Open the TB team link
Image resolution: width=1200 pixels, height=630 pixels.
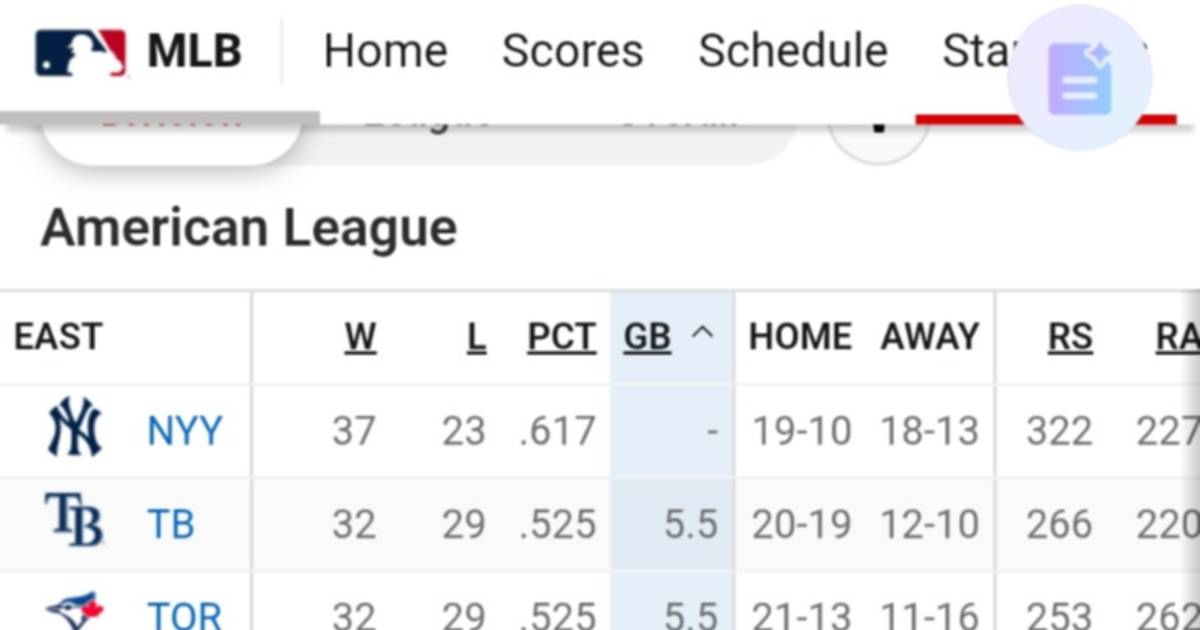(x=172, y=522)
